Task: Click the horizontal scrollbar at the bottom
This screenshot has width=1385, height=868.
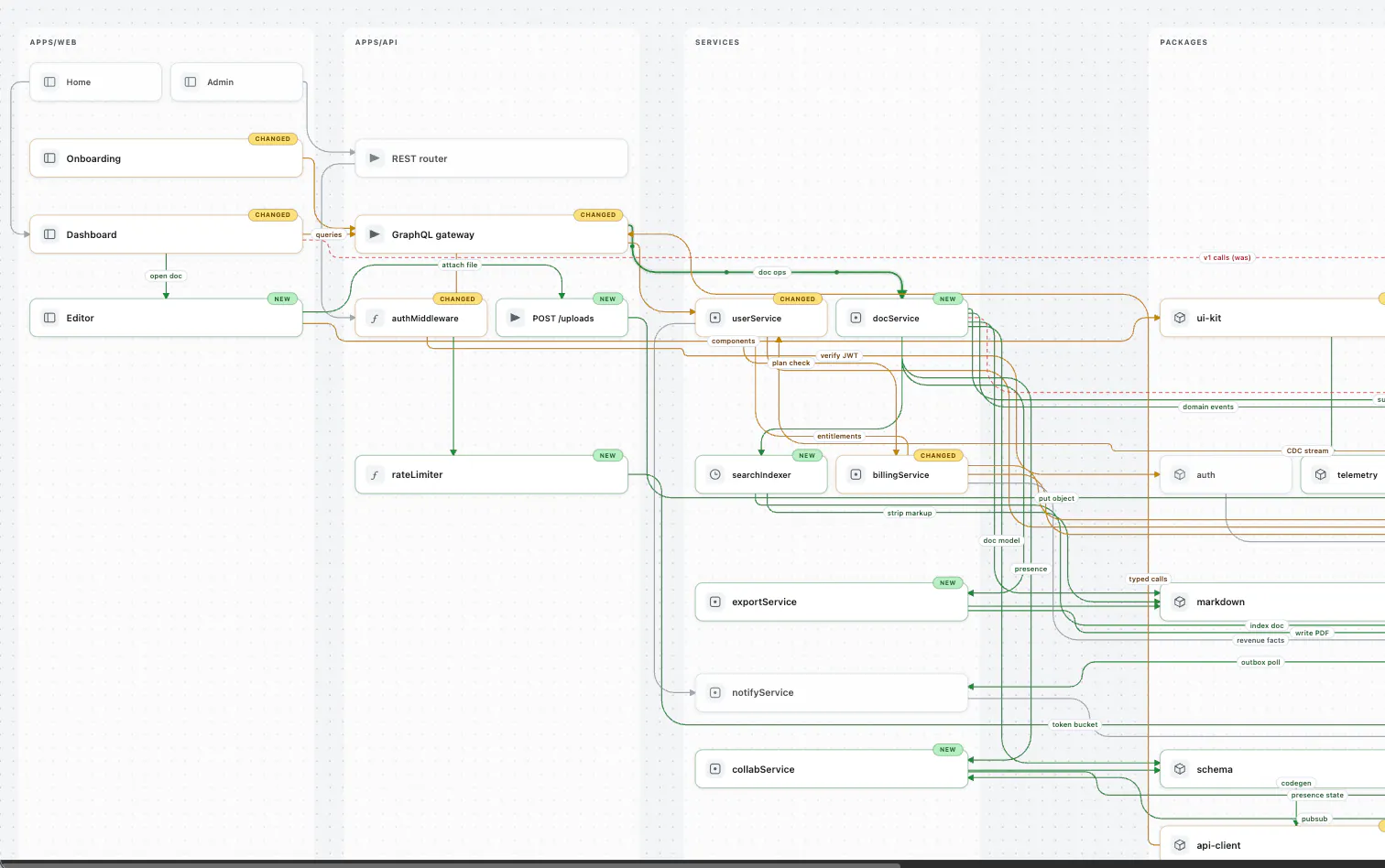Action: (449, 864)
